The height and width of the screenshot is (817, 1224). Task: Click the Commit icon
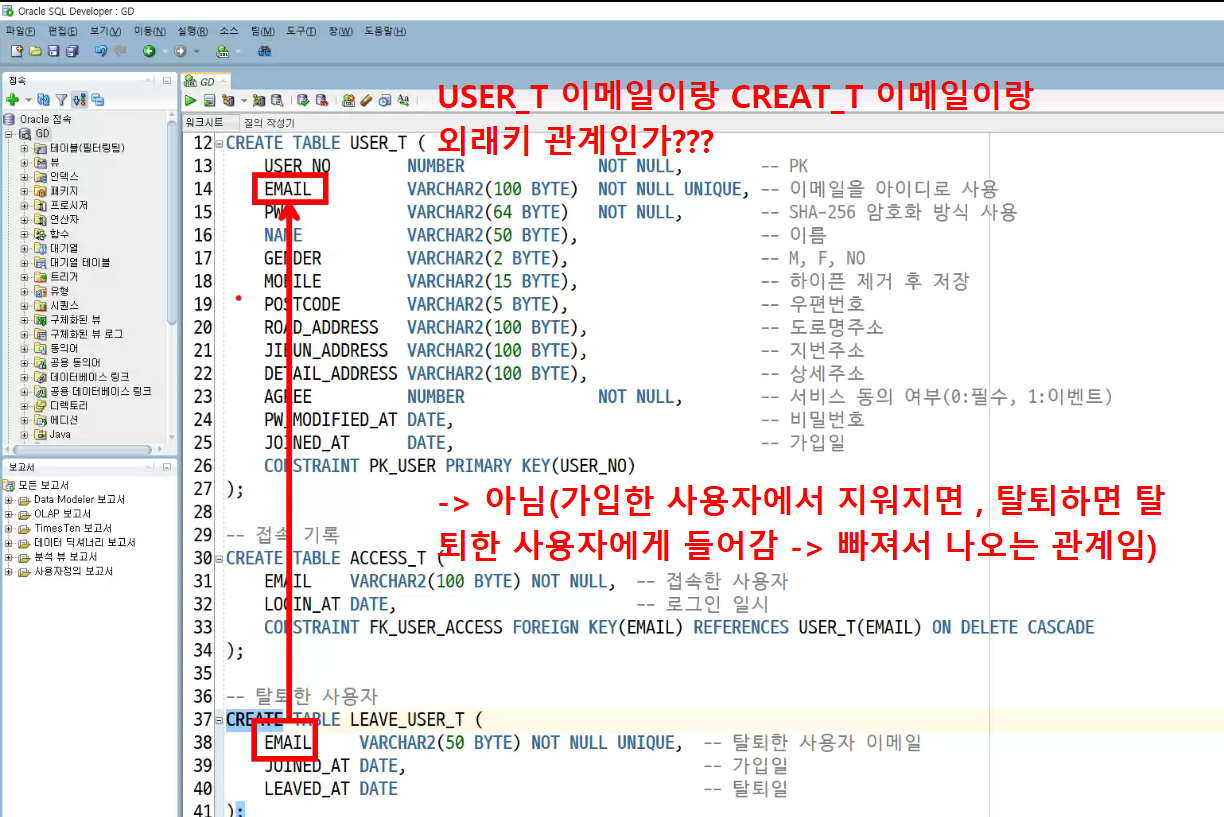(303, 100)
